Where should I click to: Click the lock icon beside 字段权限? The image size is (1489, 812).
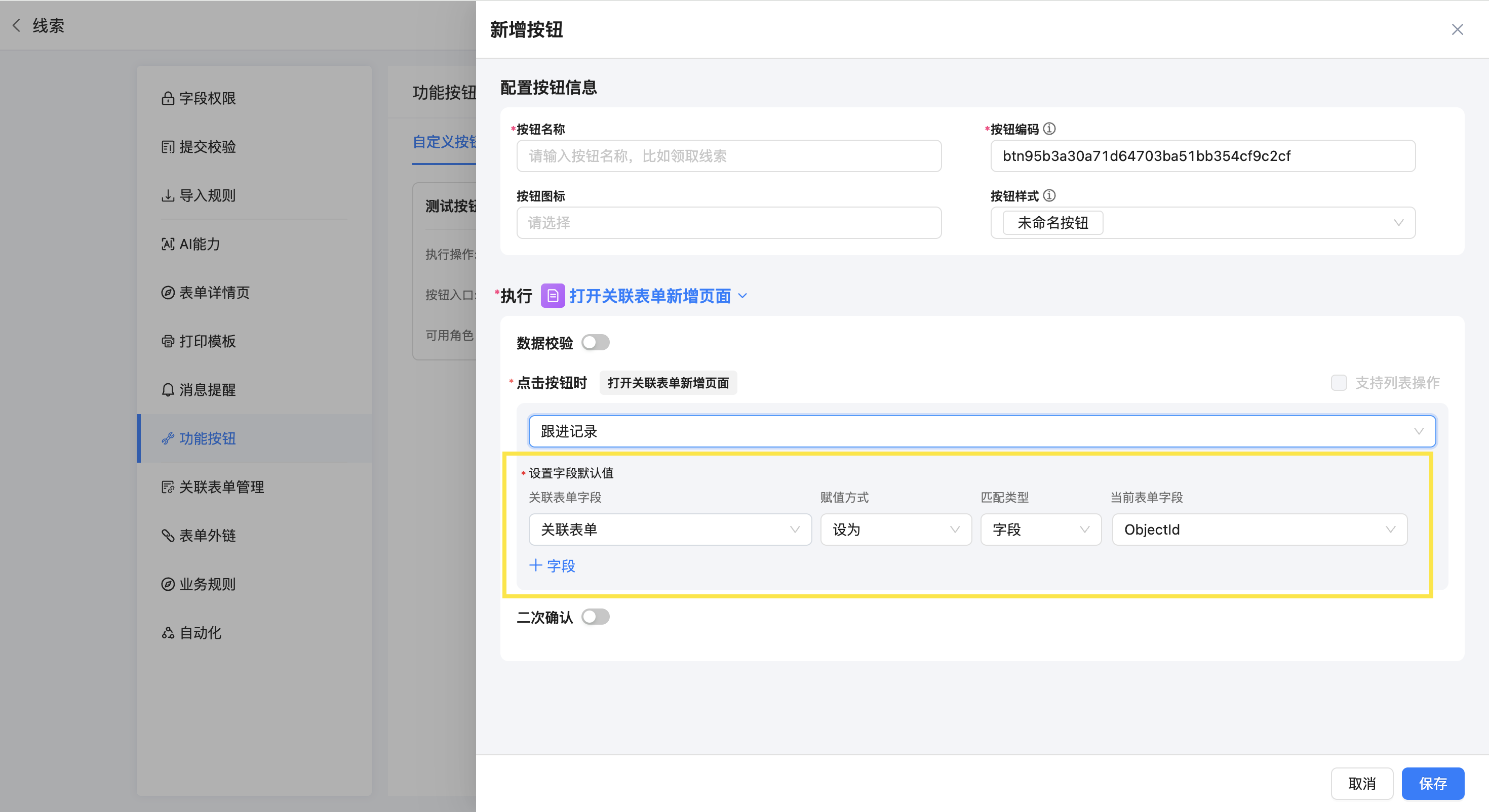pos(168,99)
